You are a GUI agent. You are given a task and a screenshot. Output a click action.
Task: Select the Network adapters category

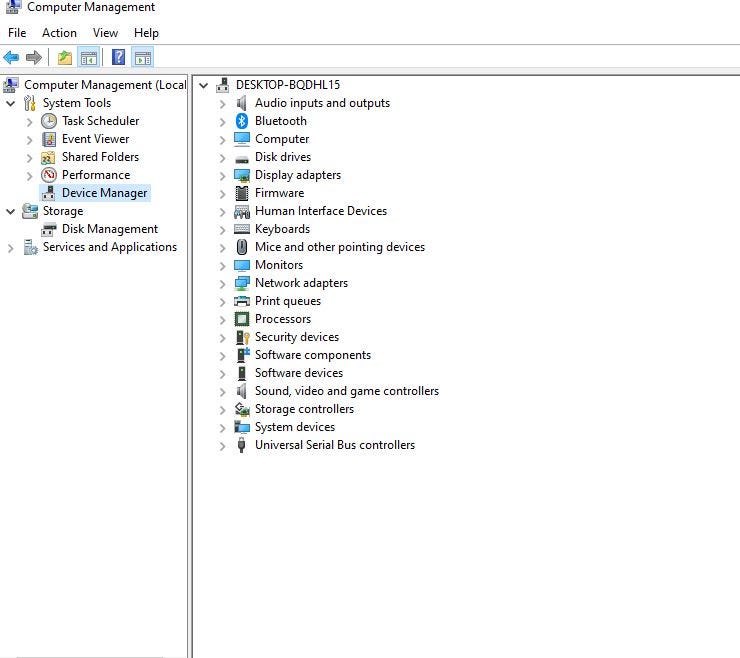point(301,283)
